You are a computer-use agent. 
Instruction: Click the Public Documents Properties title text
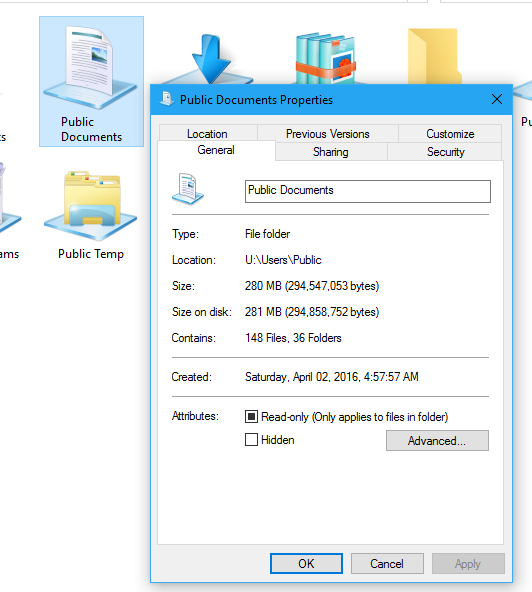coord(256,100)
